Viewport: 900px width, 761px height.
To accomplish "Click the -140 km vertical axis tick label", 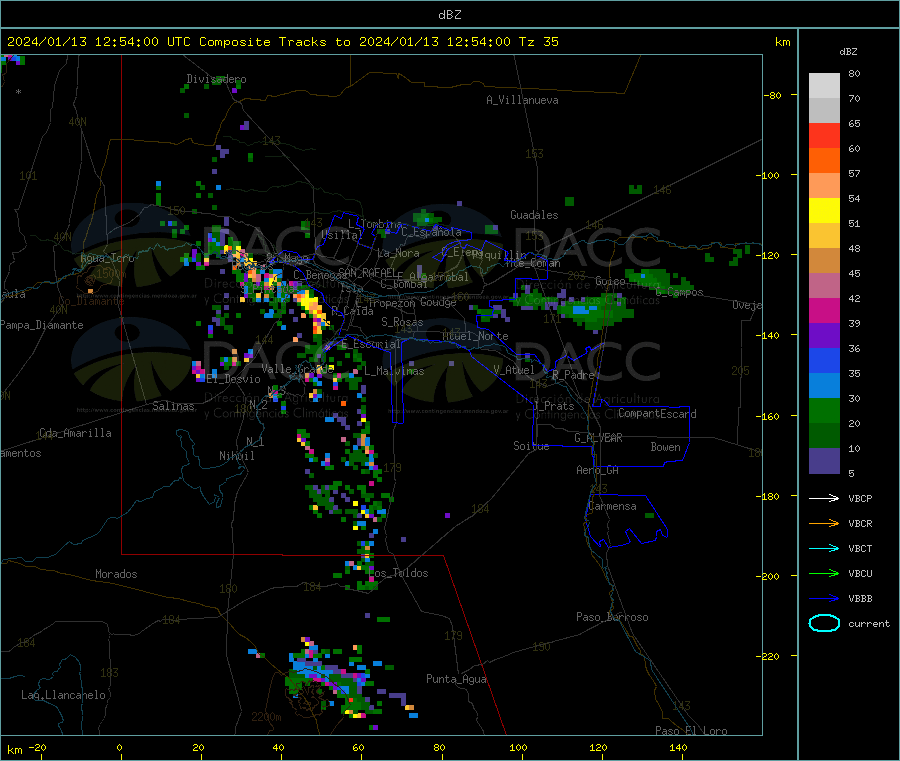I will [767, 335].
